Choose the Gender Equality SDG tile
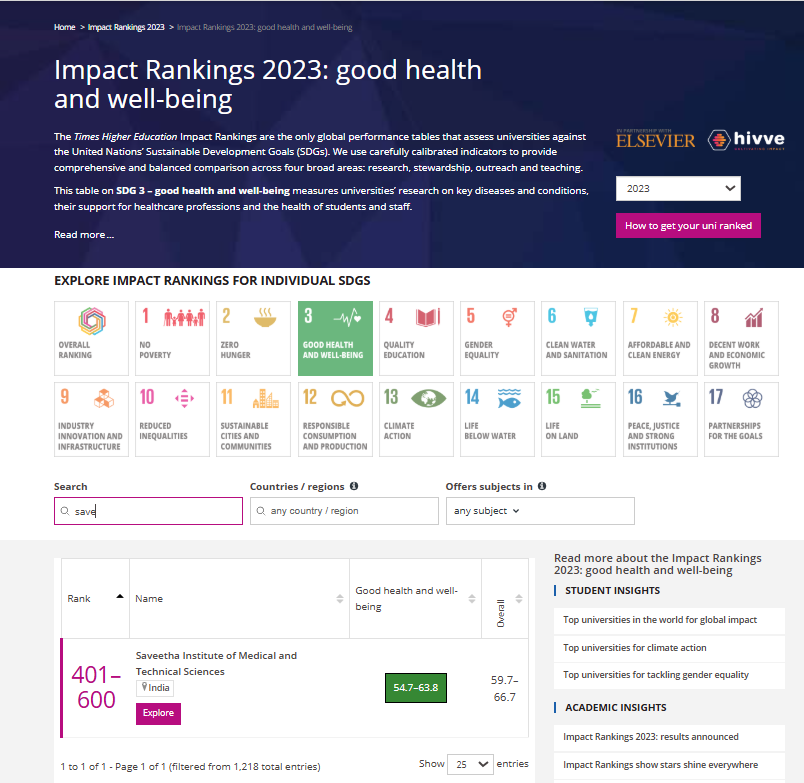 (x=498, y=338)
